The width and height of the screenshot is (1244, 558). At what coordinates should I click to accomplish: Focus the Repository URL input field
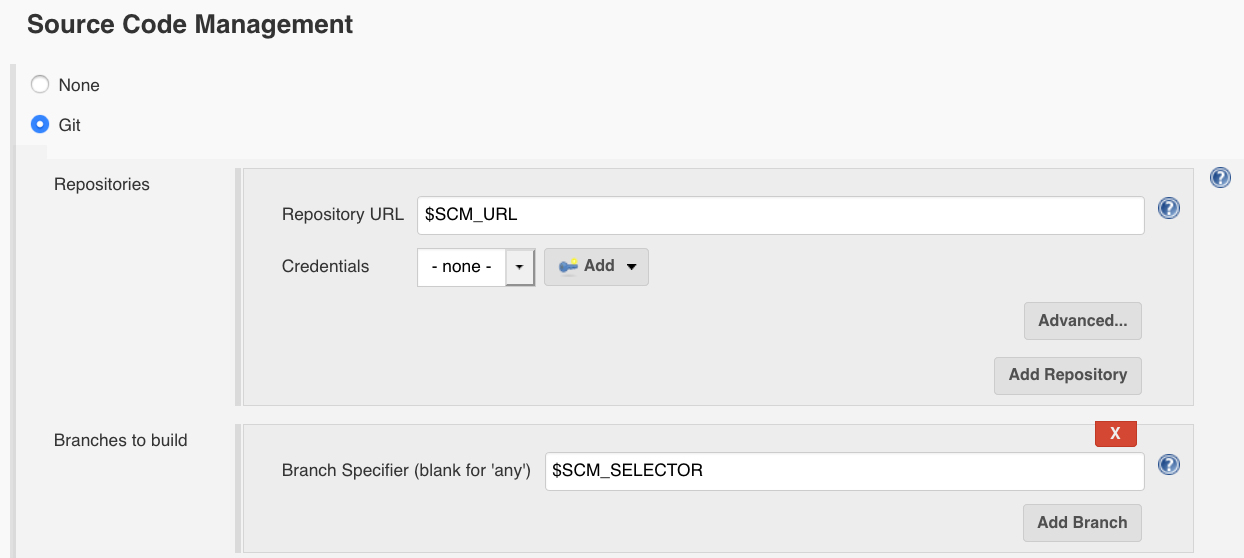tap(781, 215)
